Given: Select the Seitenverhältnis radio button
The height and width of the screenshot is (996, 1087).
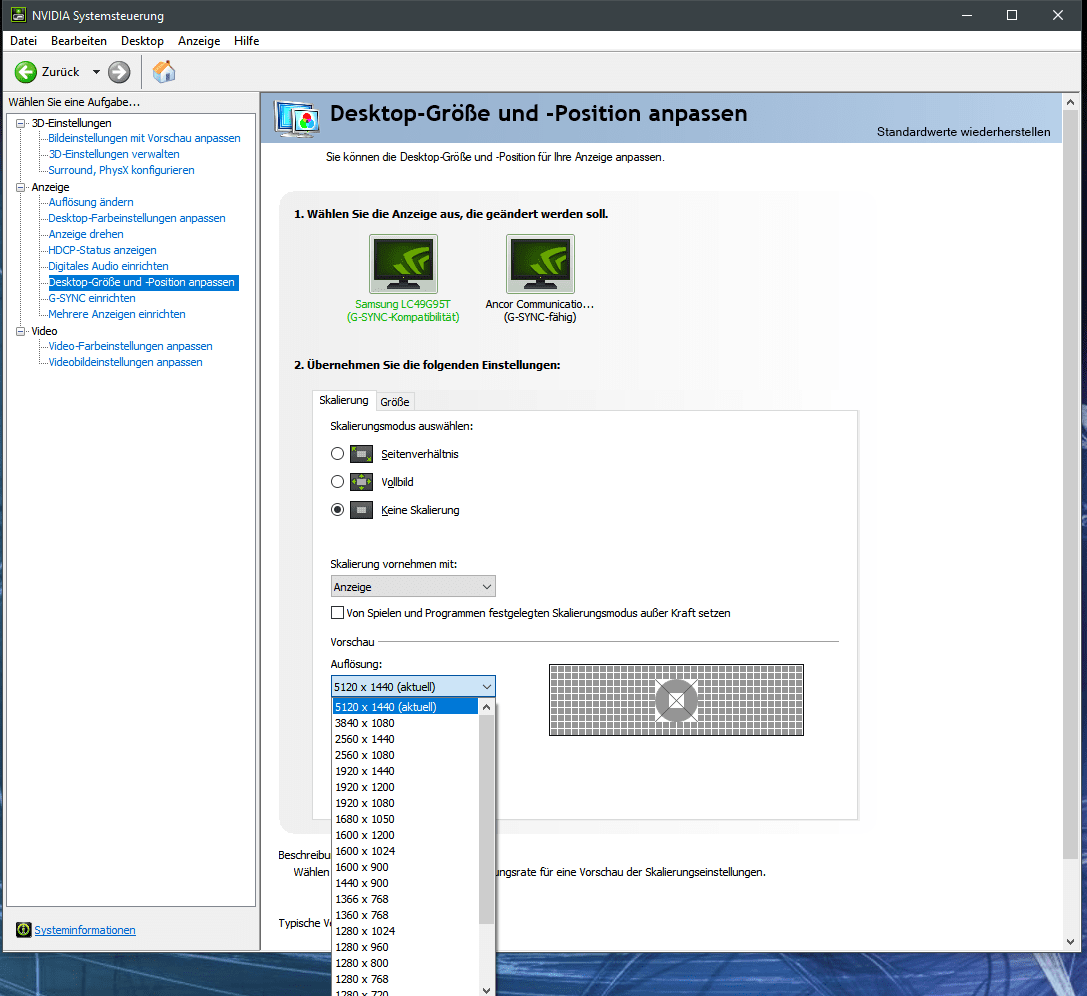Looking at the screenshot, I should (338, 454).
